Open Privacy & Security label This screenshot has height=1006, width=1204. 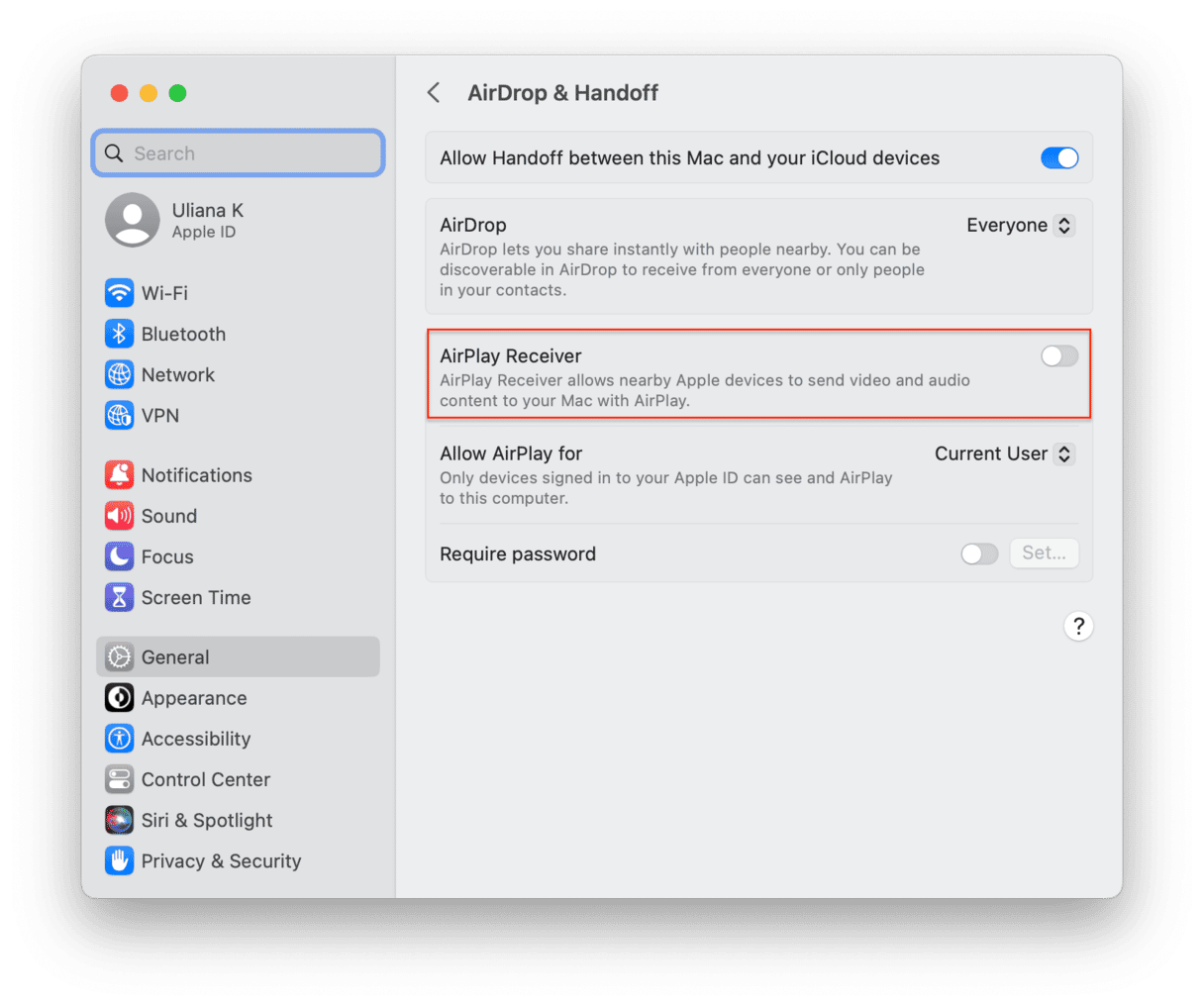coord(221,860)
